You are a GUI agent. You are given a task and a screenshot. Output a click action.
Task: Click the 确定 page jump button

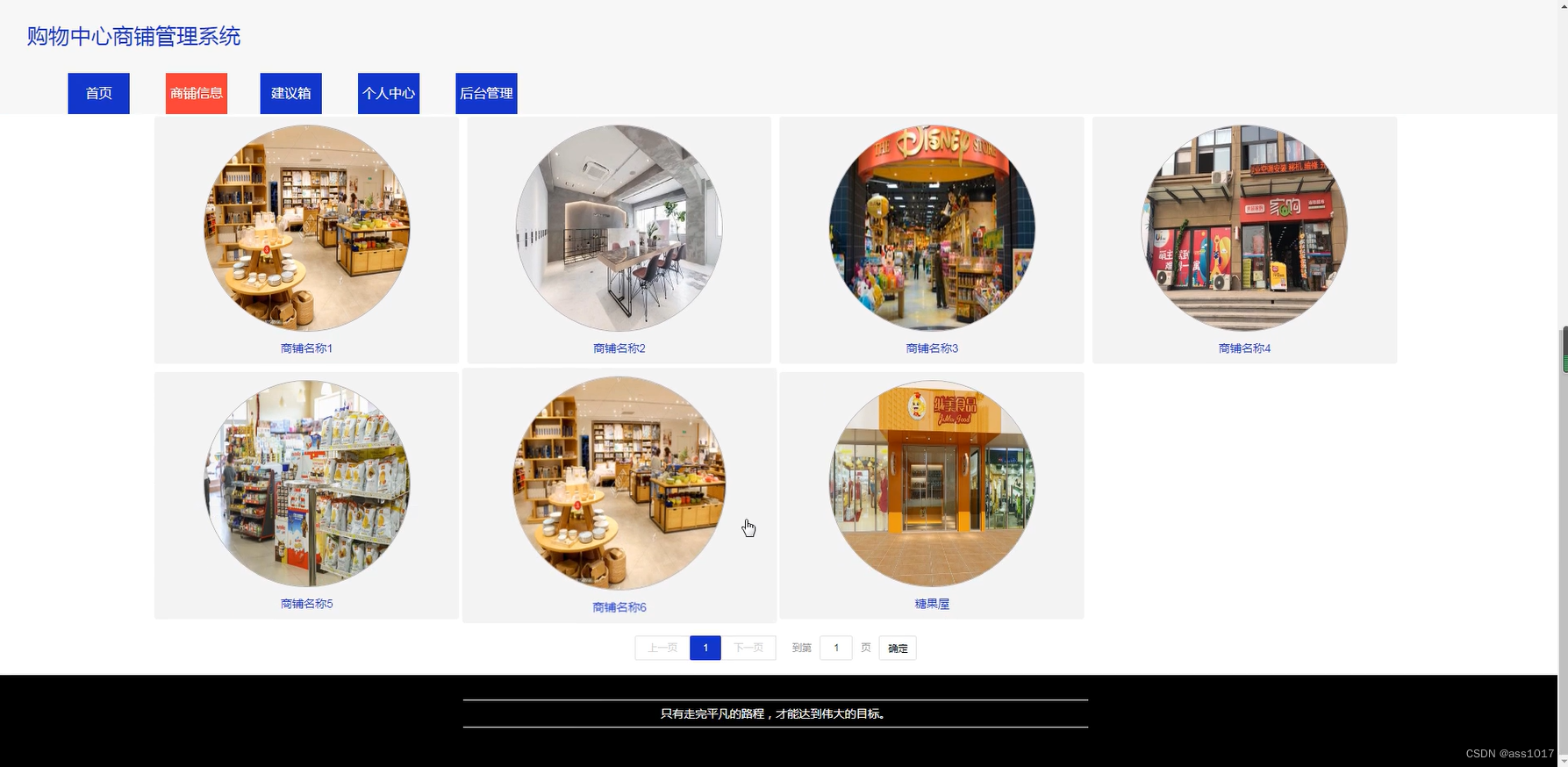898,649
